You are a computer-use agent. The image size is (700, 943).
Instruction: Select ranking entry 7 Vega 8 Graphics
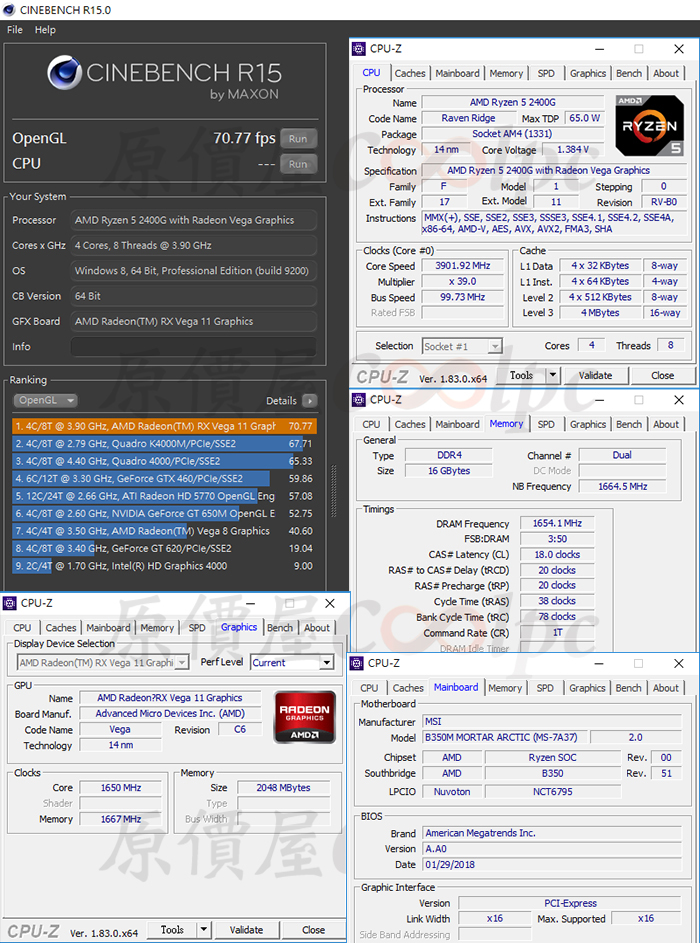[x=164, y=530]
